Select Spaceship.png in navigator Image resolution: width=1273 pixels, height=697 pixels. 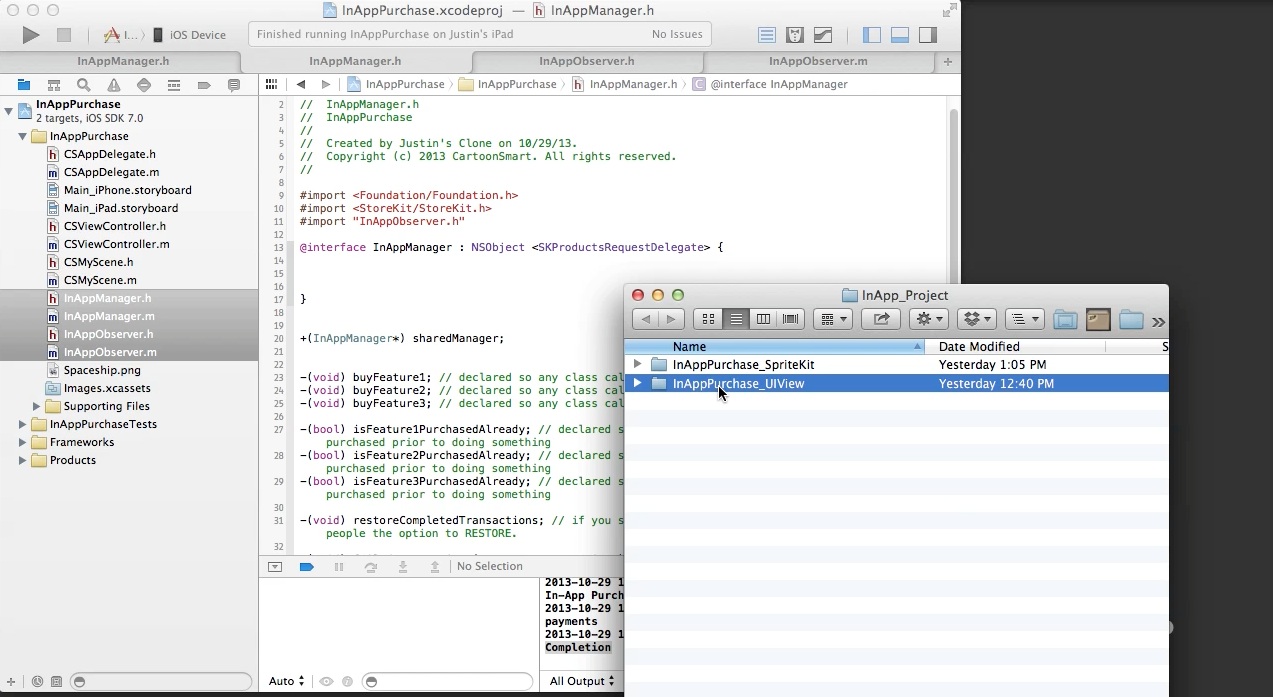pos(102,370)
